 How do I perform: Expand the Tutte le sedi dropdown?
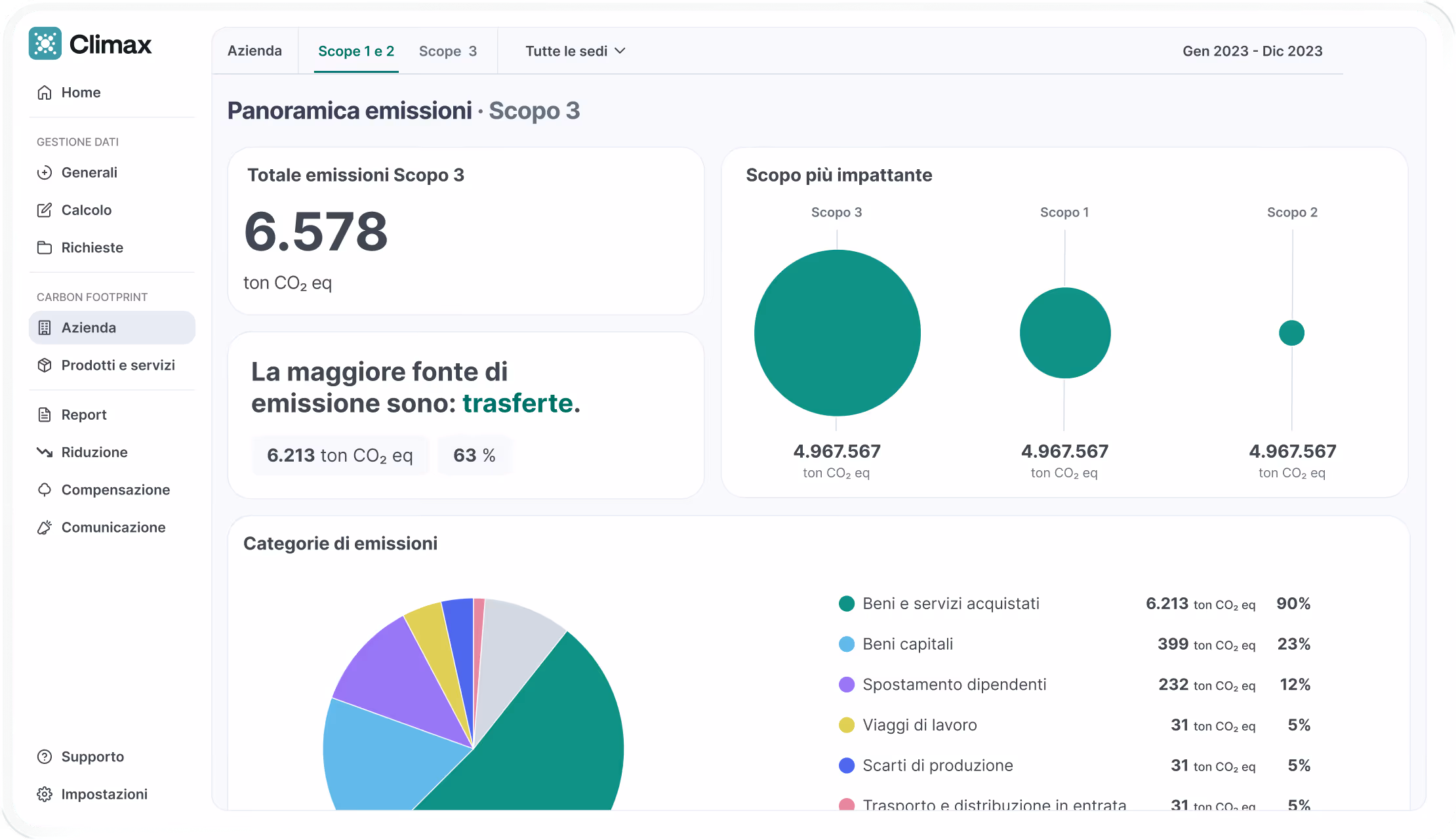coord(575,51)
